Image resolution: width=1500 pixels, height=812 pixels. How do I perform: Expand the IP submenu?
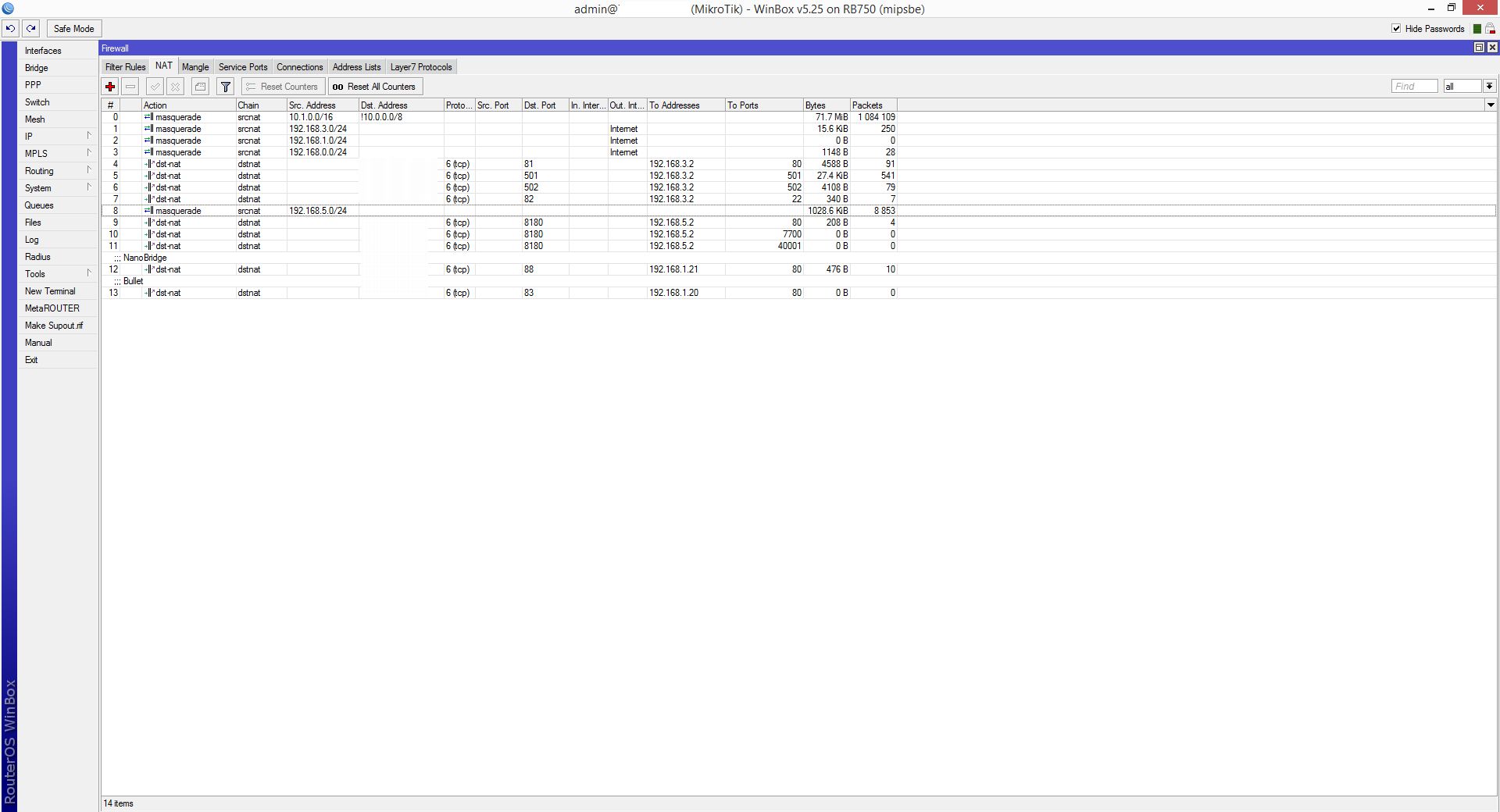pyautogui.click(x=58, y=137)
